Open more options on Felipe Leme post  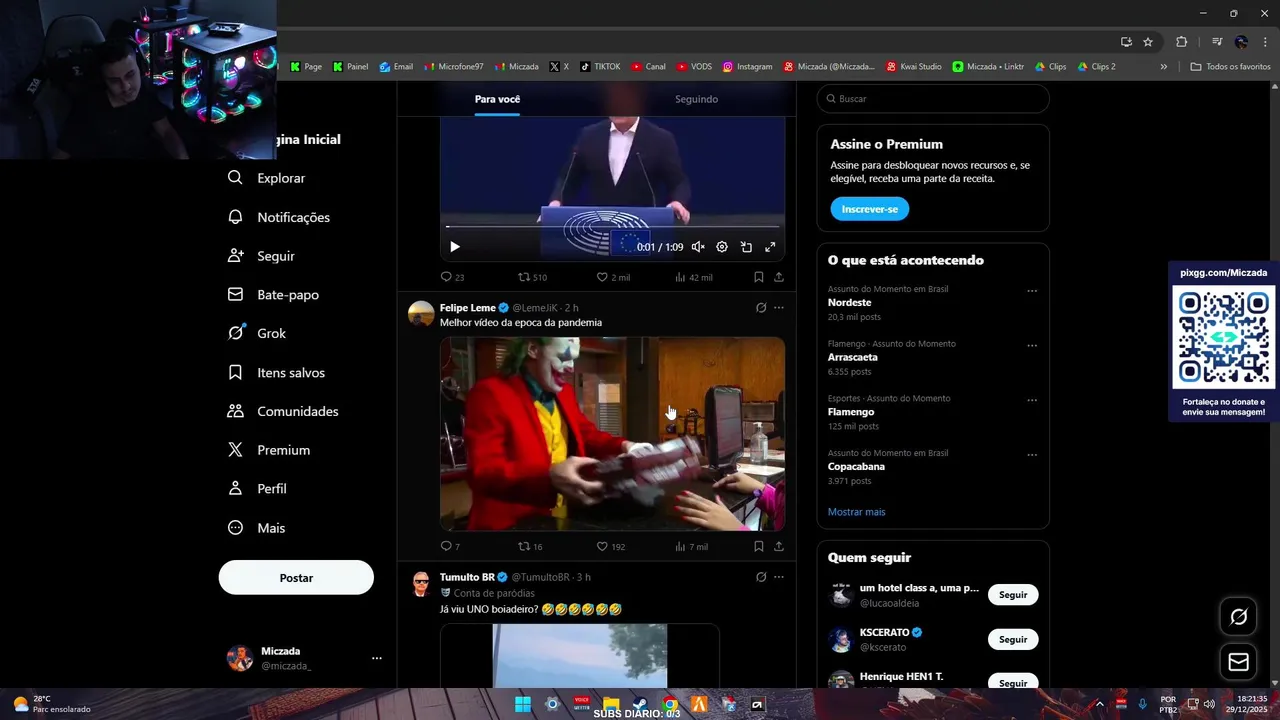[779, 308]
